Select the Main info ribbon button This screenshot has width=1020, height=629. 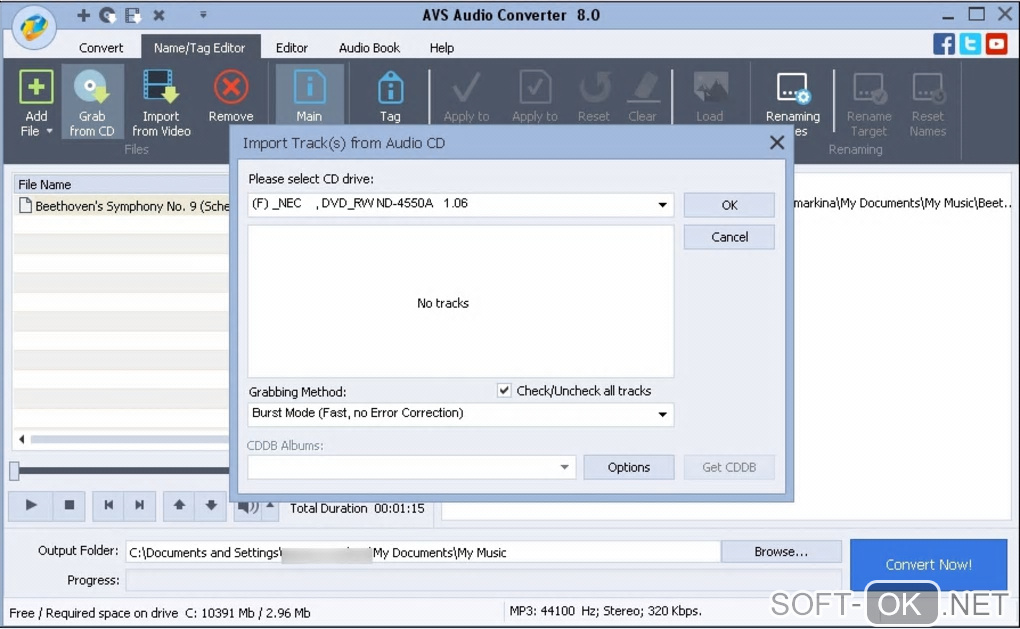pyautogui.click(x=309, y=96)
